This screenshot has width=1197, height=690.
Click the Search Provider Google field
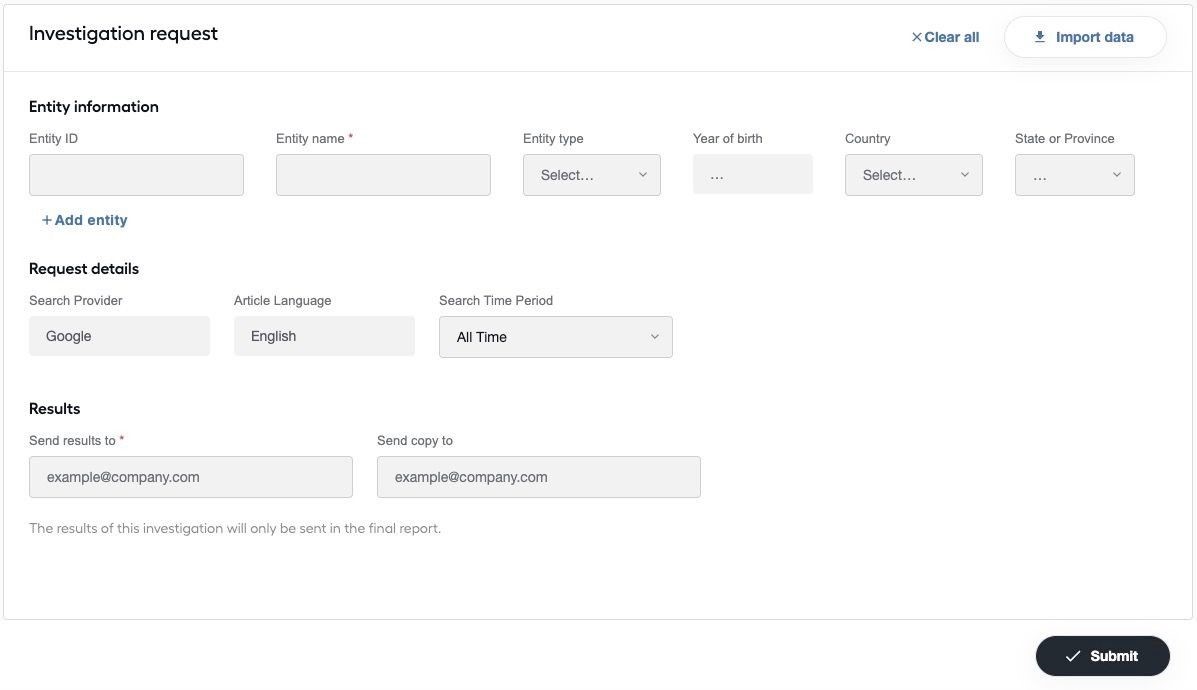(119, 336)
